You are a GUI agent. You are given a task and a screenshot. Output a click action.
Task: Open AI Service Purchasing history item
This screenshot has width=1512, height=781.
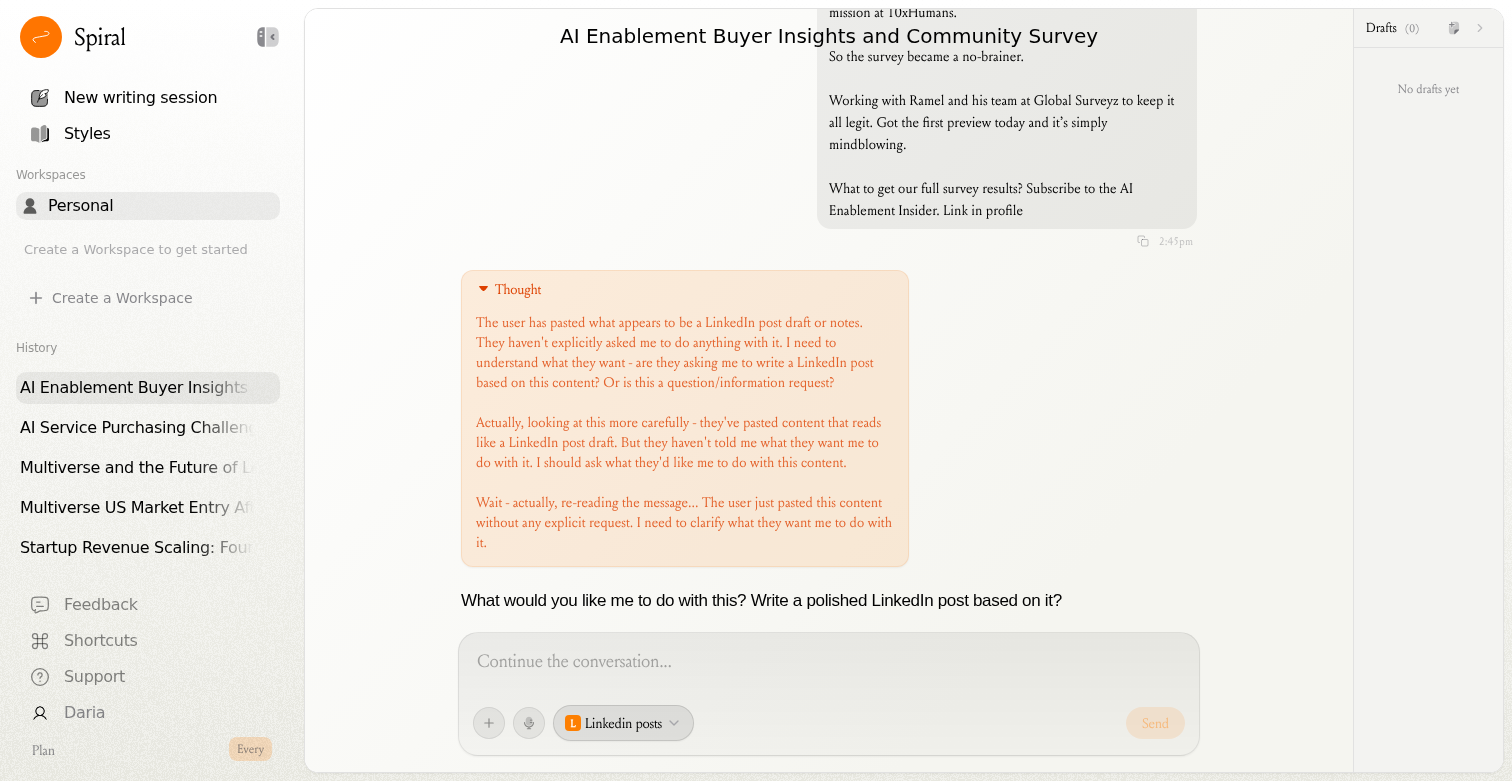click(x=136, y=428)
